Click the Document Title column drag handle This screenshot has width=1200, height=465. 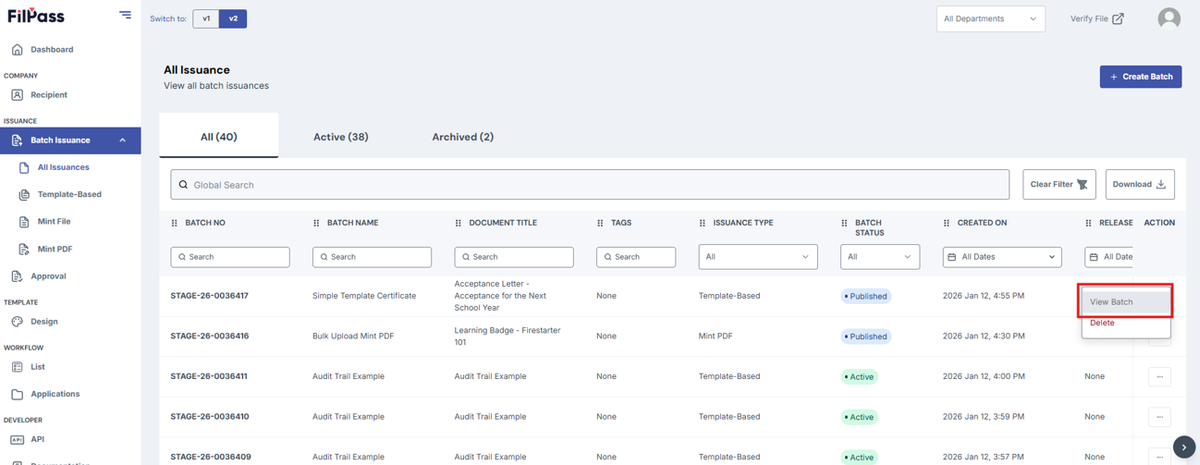[x=458, y=223]
